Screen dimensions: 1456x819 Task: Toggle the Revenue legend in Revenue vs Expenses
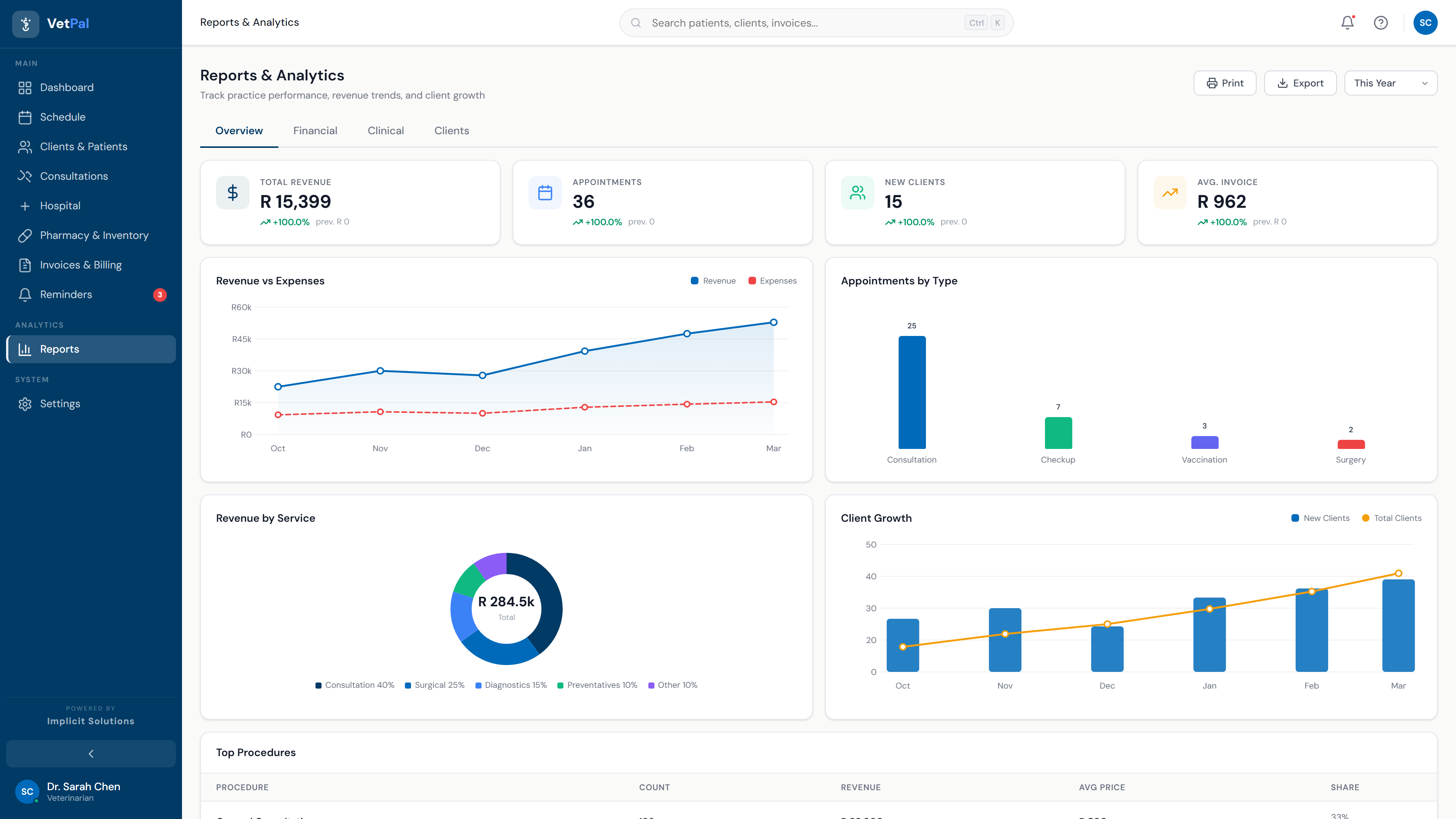[713, 280]
